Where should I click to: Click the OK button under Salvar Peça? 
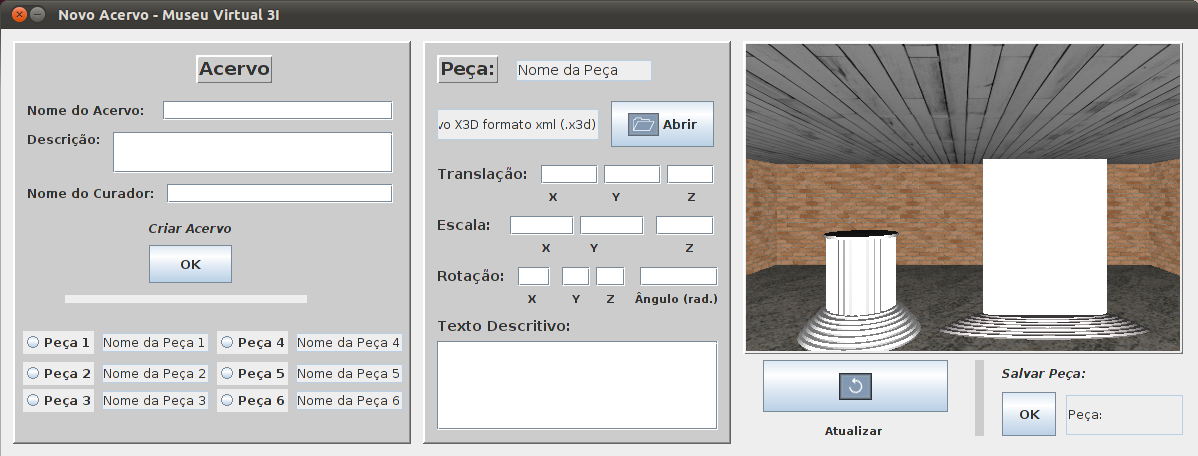pyautogui.click(x=1029, y=414)
